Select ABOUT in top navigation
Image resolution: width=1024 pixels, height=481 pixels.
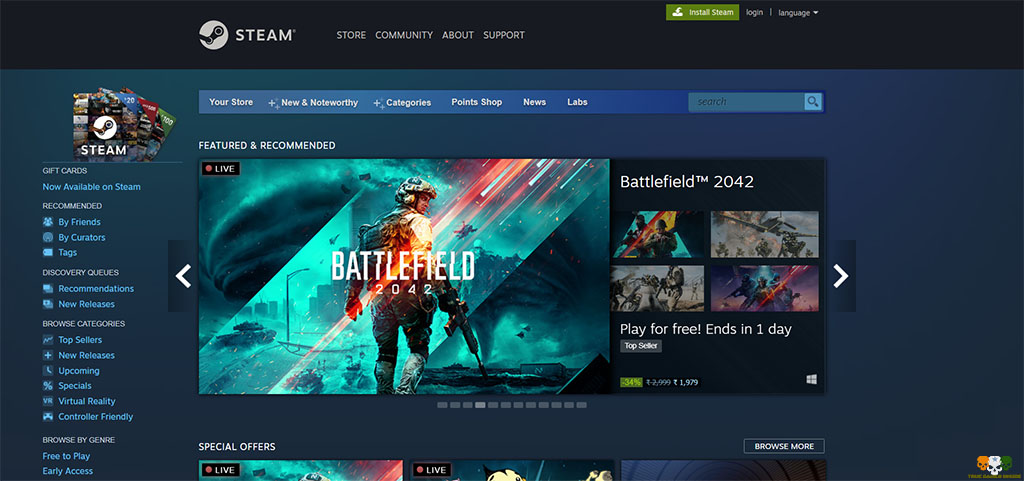coord(458,35)
